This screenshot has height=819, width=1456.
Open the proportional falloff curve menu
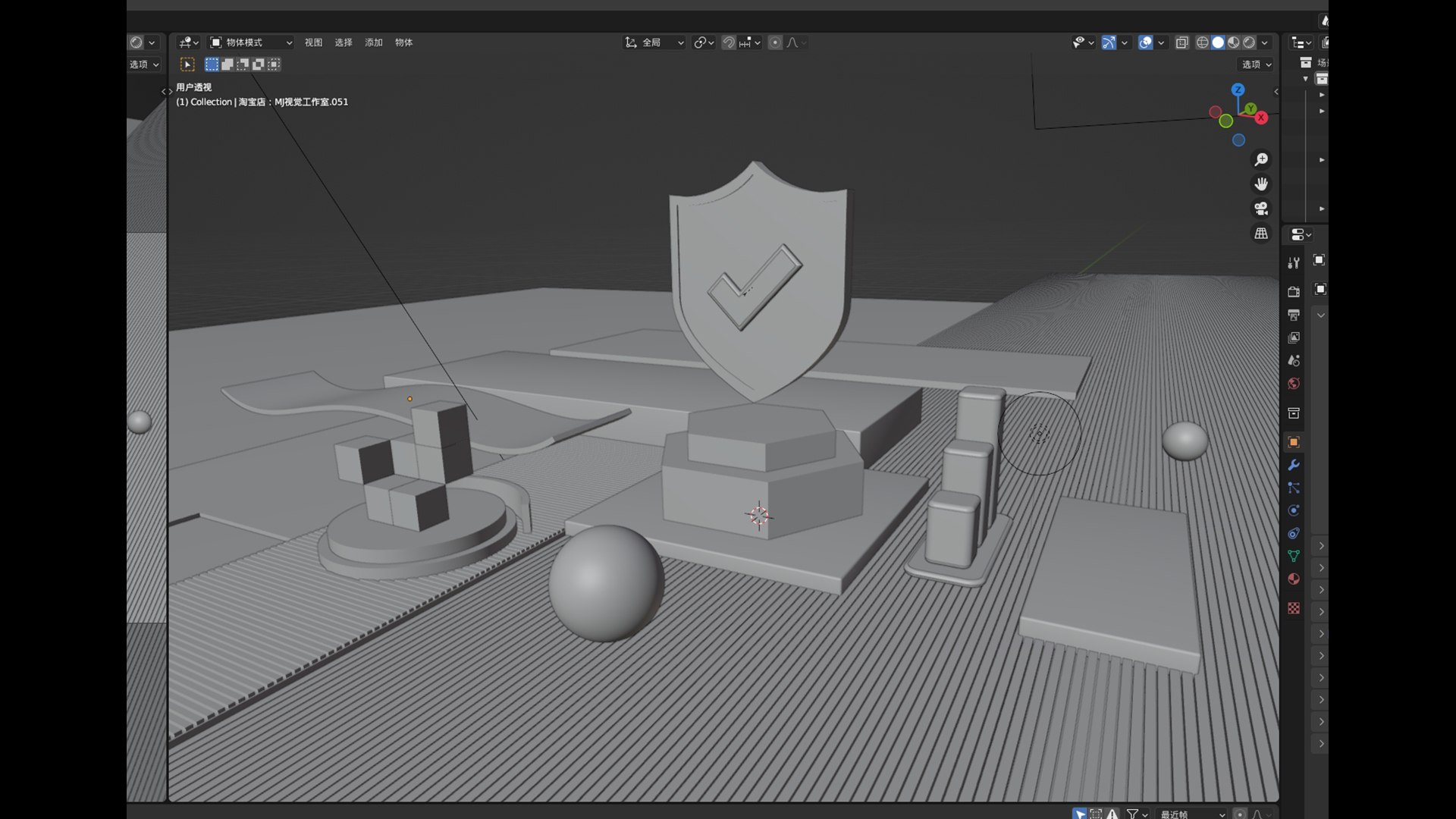click(795, 42)
